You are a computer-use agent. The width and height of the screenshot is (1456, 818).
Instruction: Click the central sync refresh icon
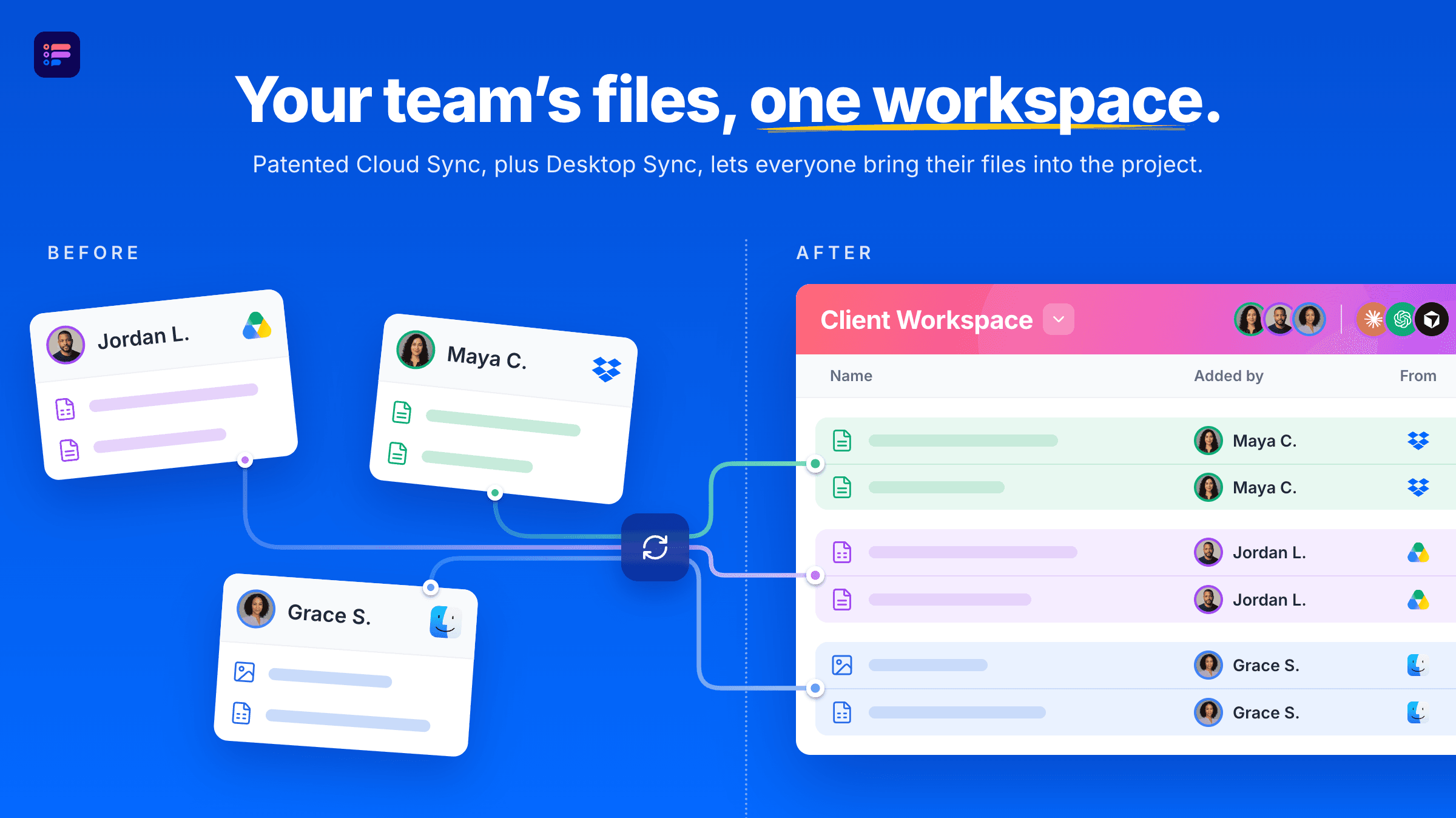[655, 547]
